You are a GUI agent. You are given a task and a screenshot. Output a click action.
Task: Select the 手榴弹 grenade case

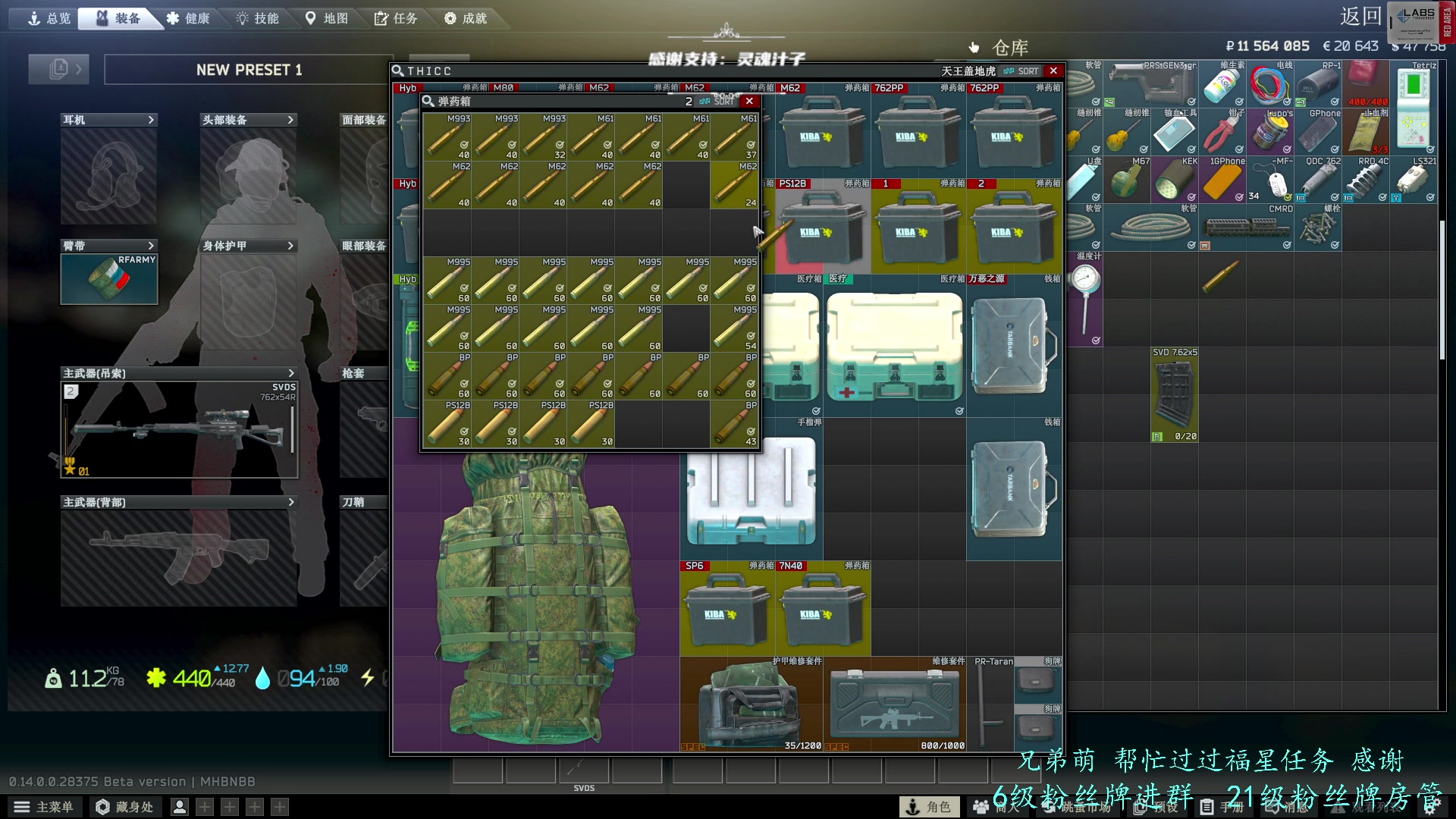(752, 489)
